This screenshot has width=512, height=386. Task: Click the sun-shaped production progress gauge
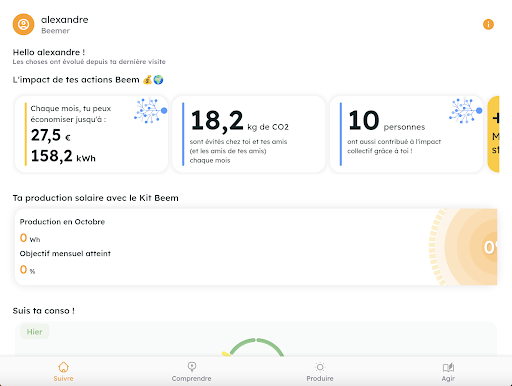[x=463, y=247]
